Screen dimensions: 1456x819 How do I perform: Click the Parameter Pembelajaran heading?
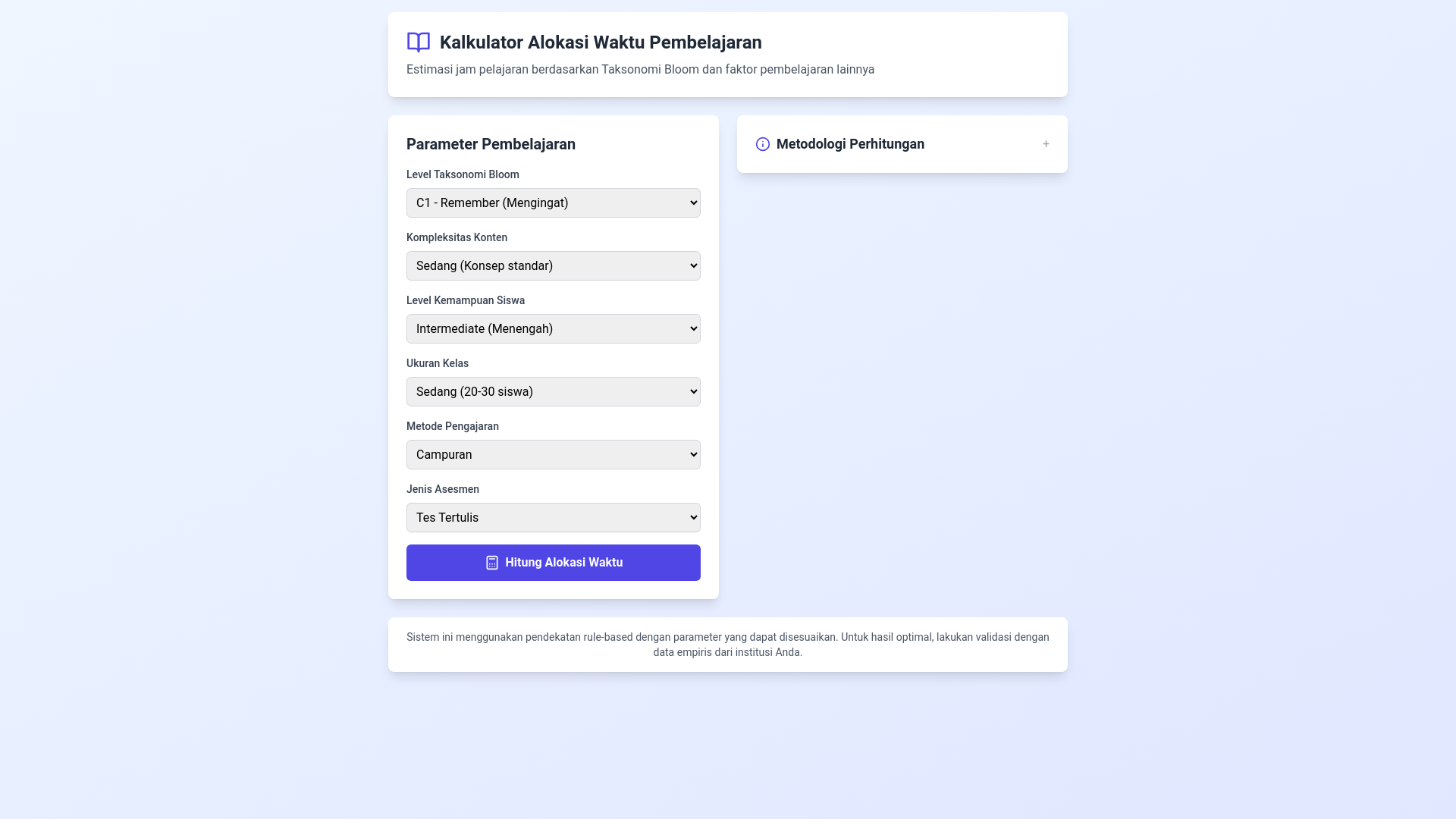tap(491, 144)
